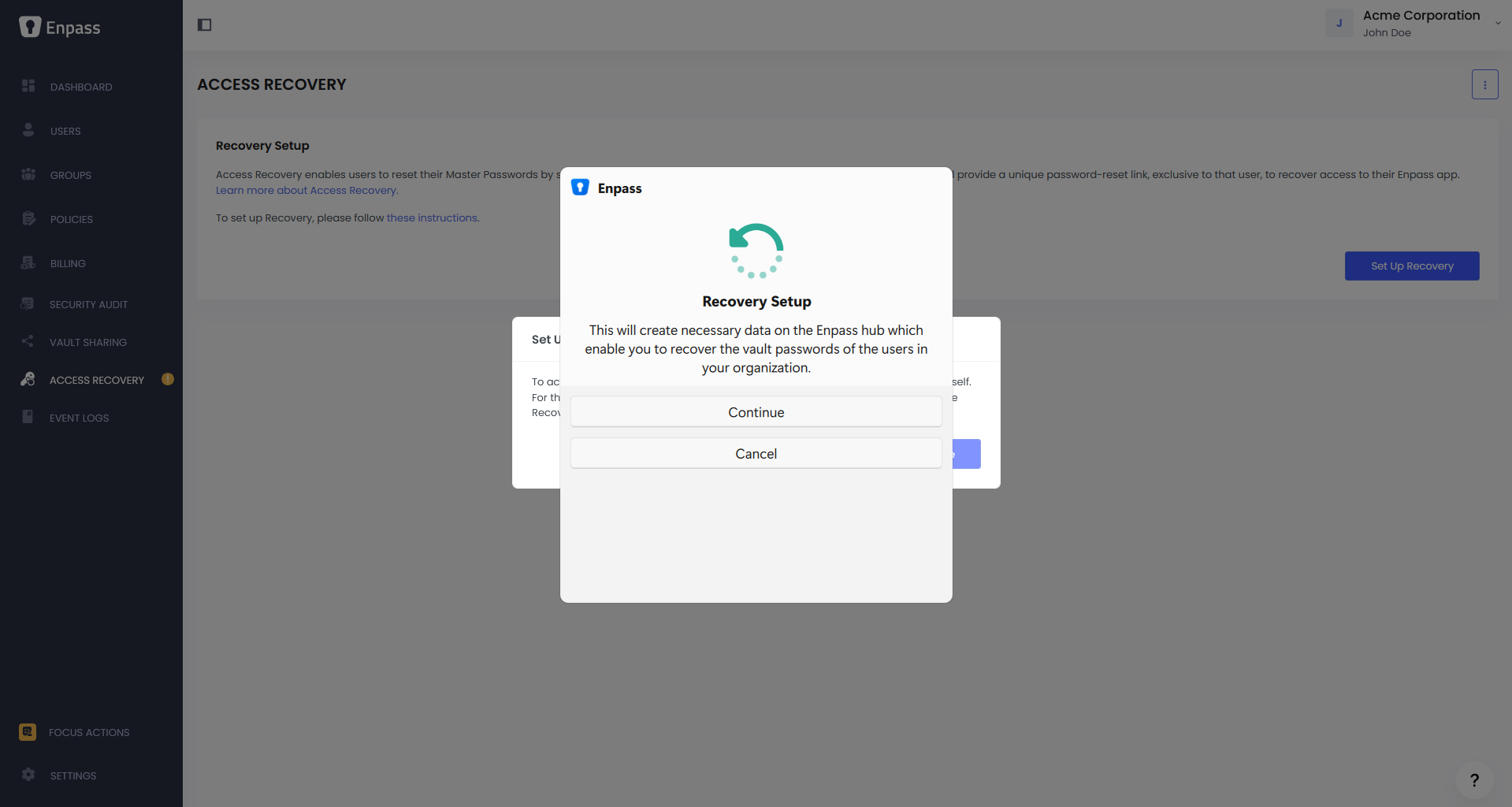
Task: Click the Dashboard grid icon
Action: [x=28, y=86]
